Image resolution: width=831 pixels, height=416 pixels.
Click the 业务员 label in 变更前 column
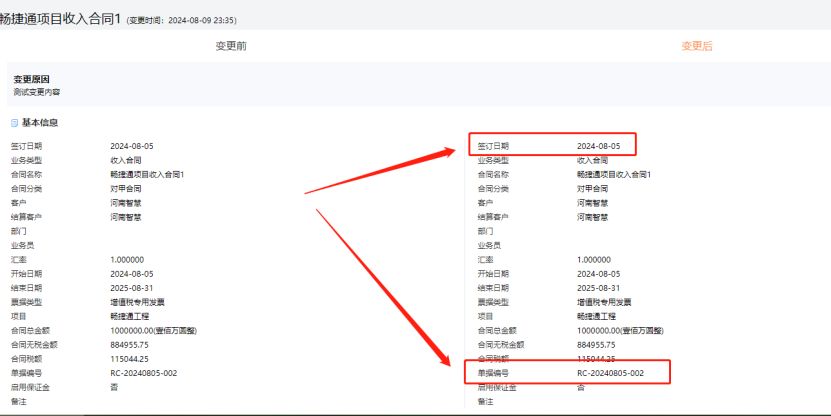tap(22, 245)
